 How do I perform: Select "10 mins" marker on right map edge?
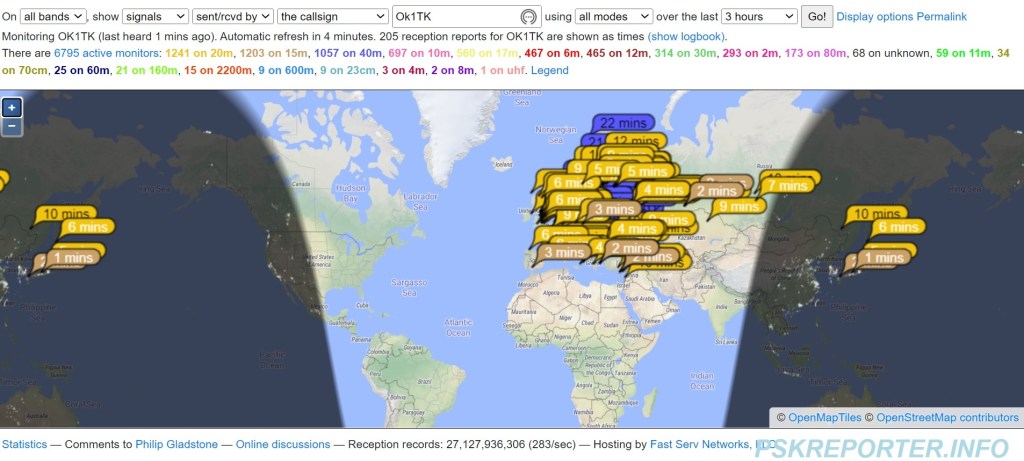pyautogui.click(x=877, y=214)
